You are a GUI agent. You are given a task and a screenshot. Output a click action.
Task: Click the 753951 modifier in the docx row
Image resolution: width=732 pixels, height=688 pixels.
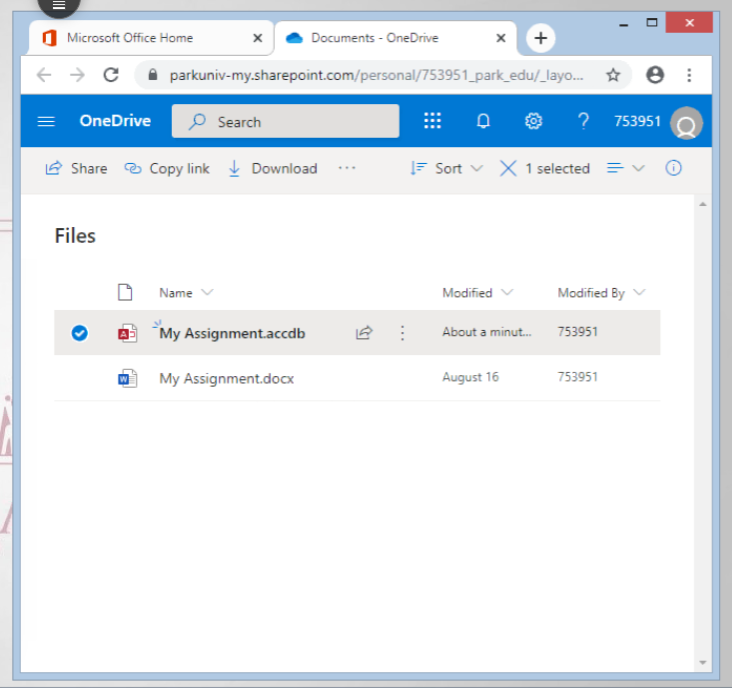(x=577, y=377)
